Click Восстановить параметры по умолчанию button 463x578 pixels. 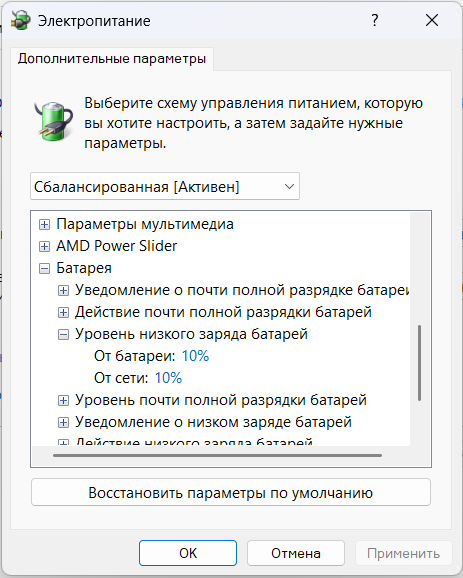[231, 492]
